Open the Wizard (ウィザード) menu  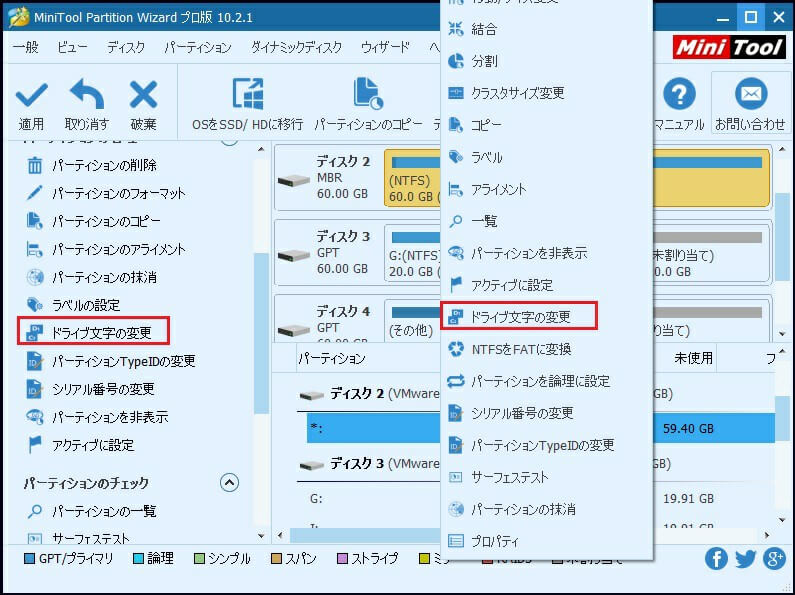tap(385, 47)
